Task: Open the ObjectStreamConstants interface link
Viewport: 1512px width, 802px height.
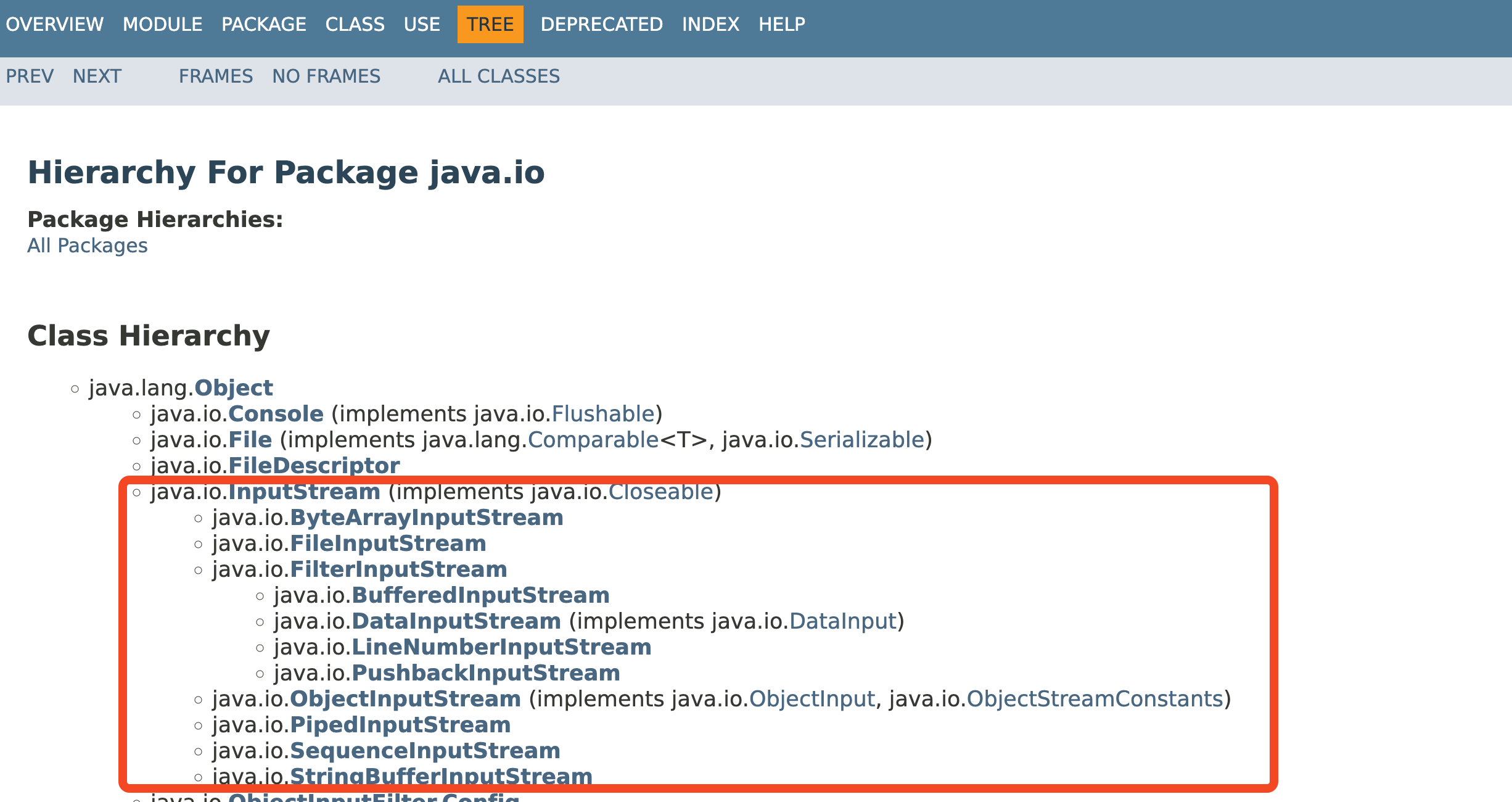Action: click(1095, 699)
